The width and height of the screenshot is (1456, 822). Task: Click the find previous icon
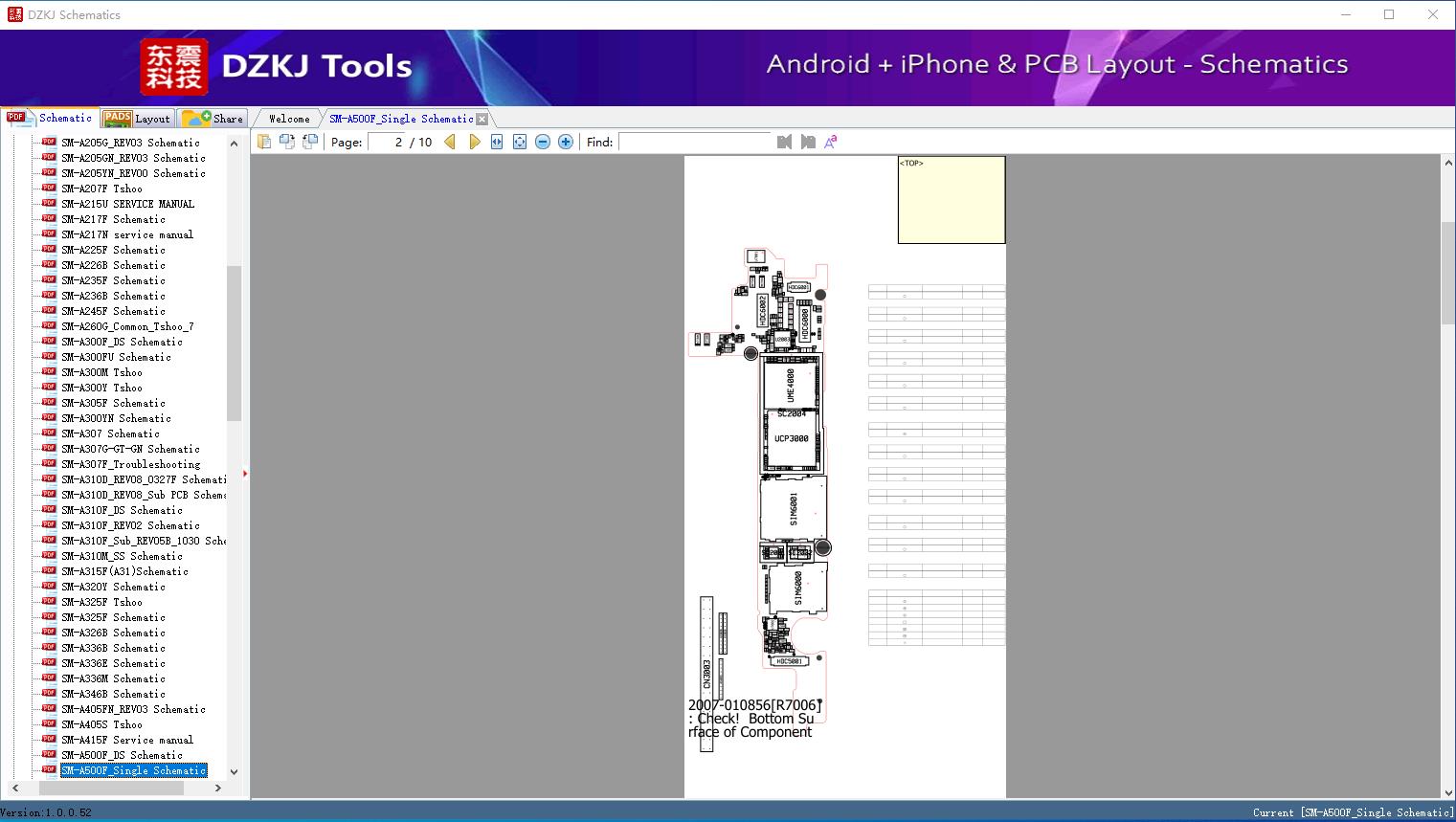pyautogui.click(x=784, y=142)
